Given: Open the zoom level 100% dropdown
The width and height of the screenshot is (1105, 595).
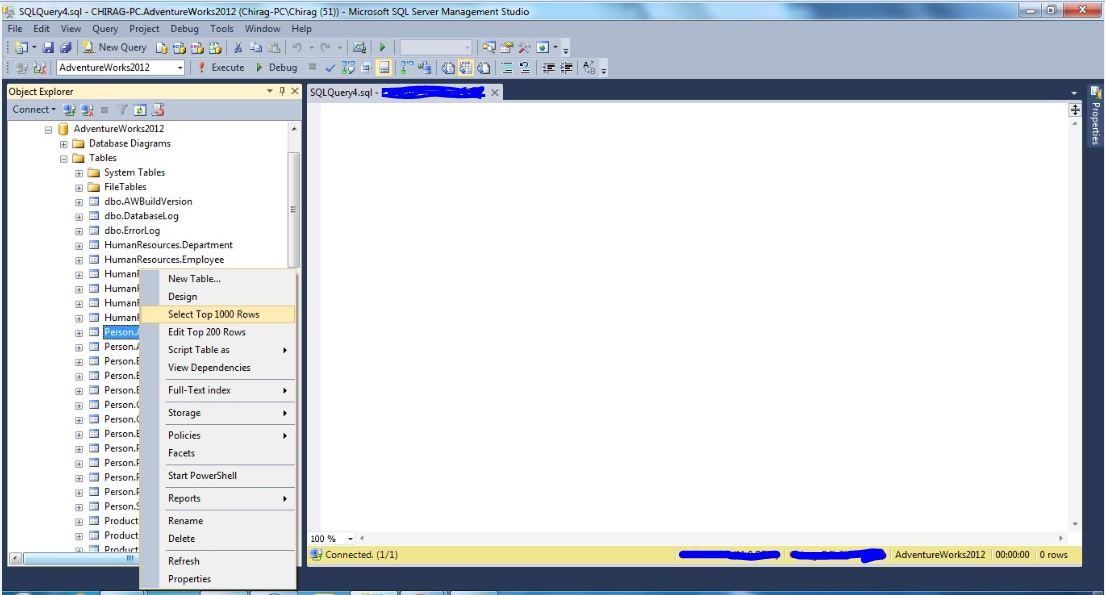Looking at the screenshot, I should click(x=347, y=539).
